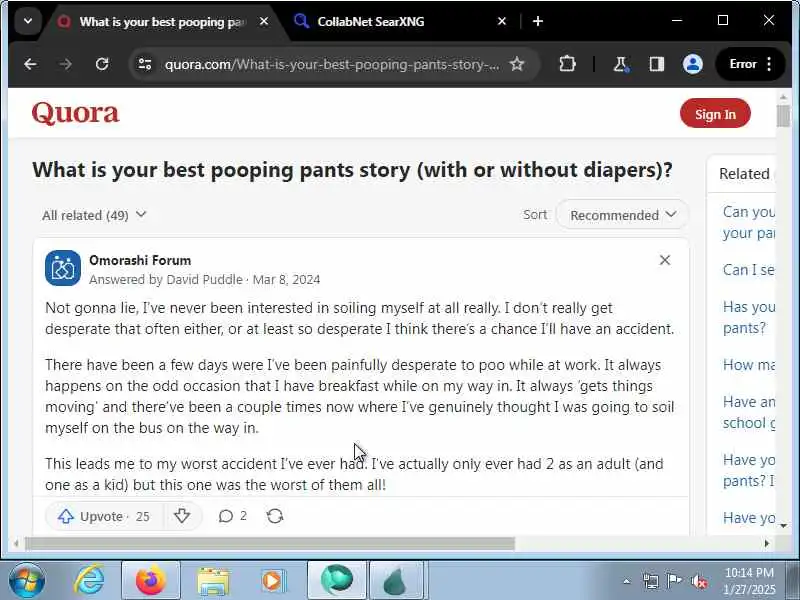Share the answer with the reshare icon
This screenshot has width=800, height=600.
(275, 516)
